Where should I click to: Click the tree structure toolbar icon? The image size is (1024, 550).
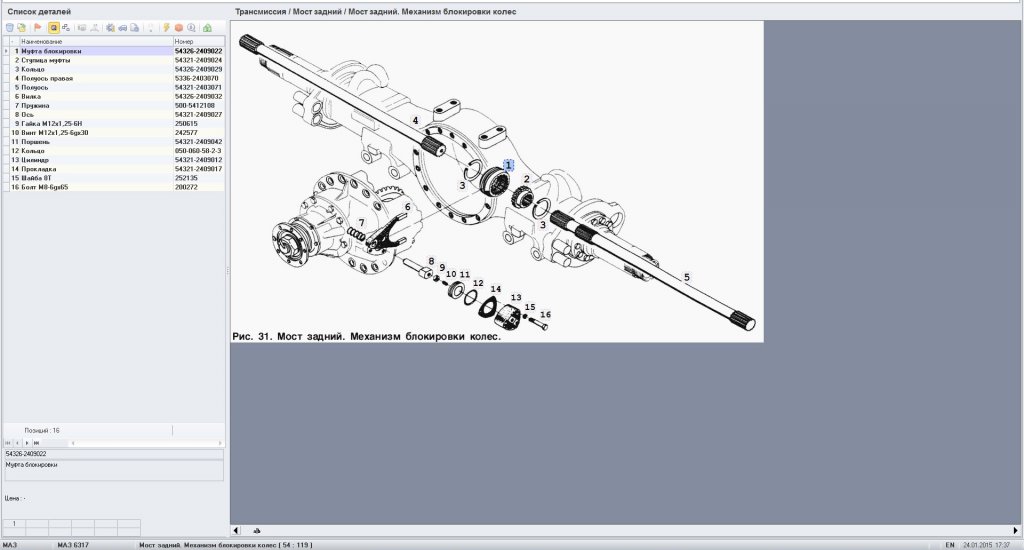pos(66,27)
